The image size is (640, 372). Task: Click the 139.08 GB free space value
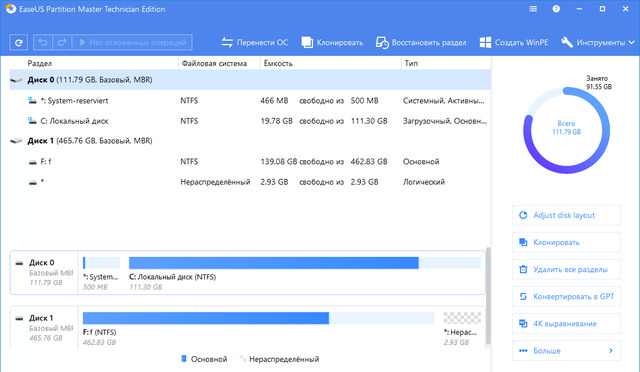[279, 162]
